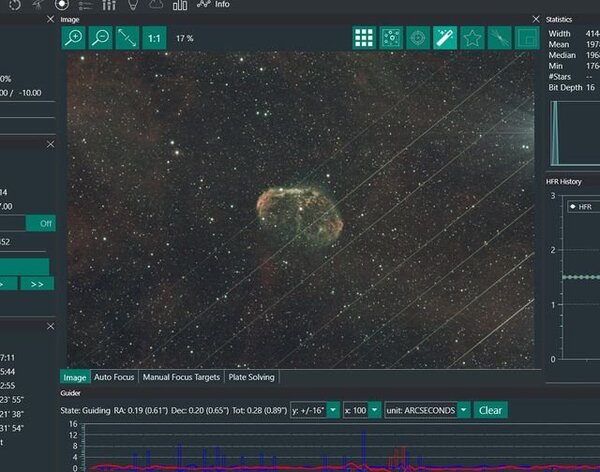Toggle star detection star icon
600x472 pixels.
coord(472,38)
